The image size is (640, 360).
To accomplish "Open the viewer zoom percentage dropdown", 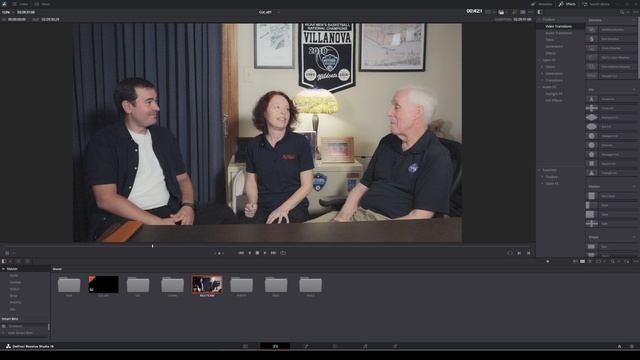I will point(8,12).
